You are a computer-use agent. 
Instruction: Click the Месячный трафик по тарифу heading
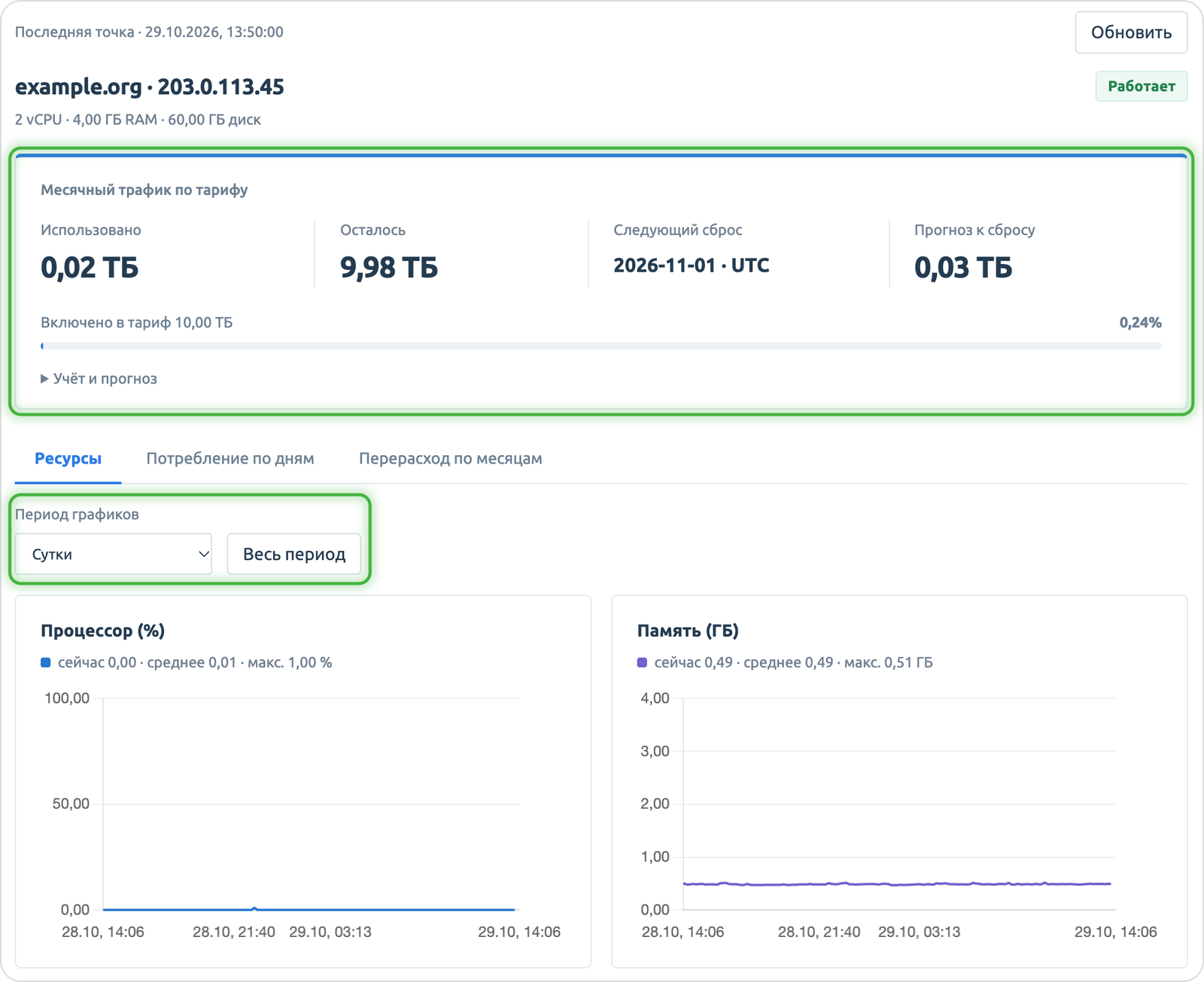[144, 190]
